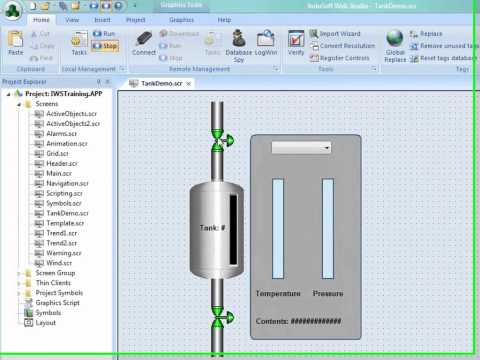Expand the Thin Clients folder
Image resolution: width=480 pixels, height=360 pixels.
click(19, 283)
